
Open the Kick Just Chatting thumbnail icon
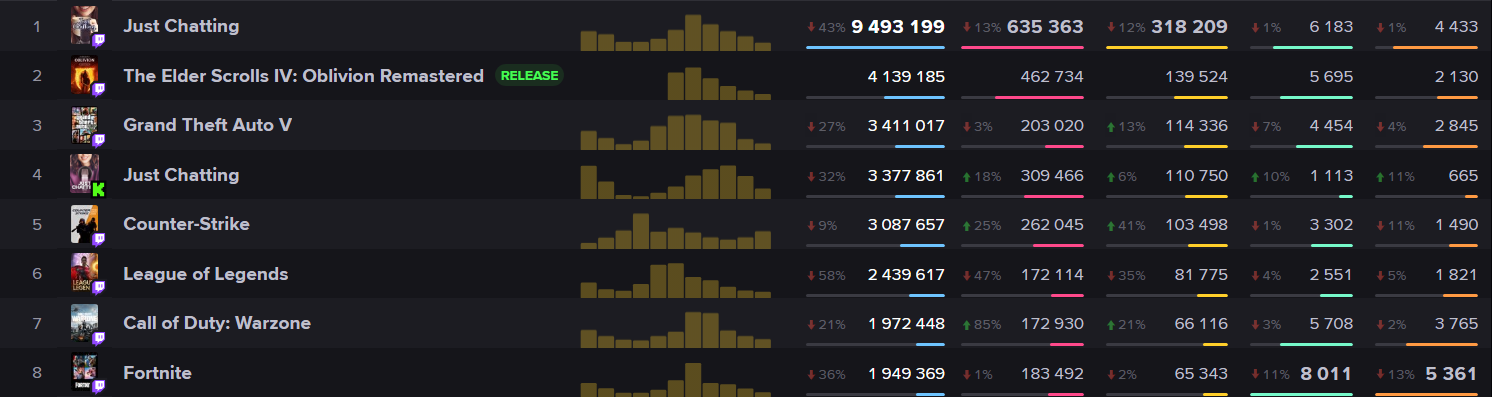coord(85,174)
